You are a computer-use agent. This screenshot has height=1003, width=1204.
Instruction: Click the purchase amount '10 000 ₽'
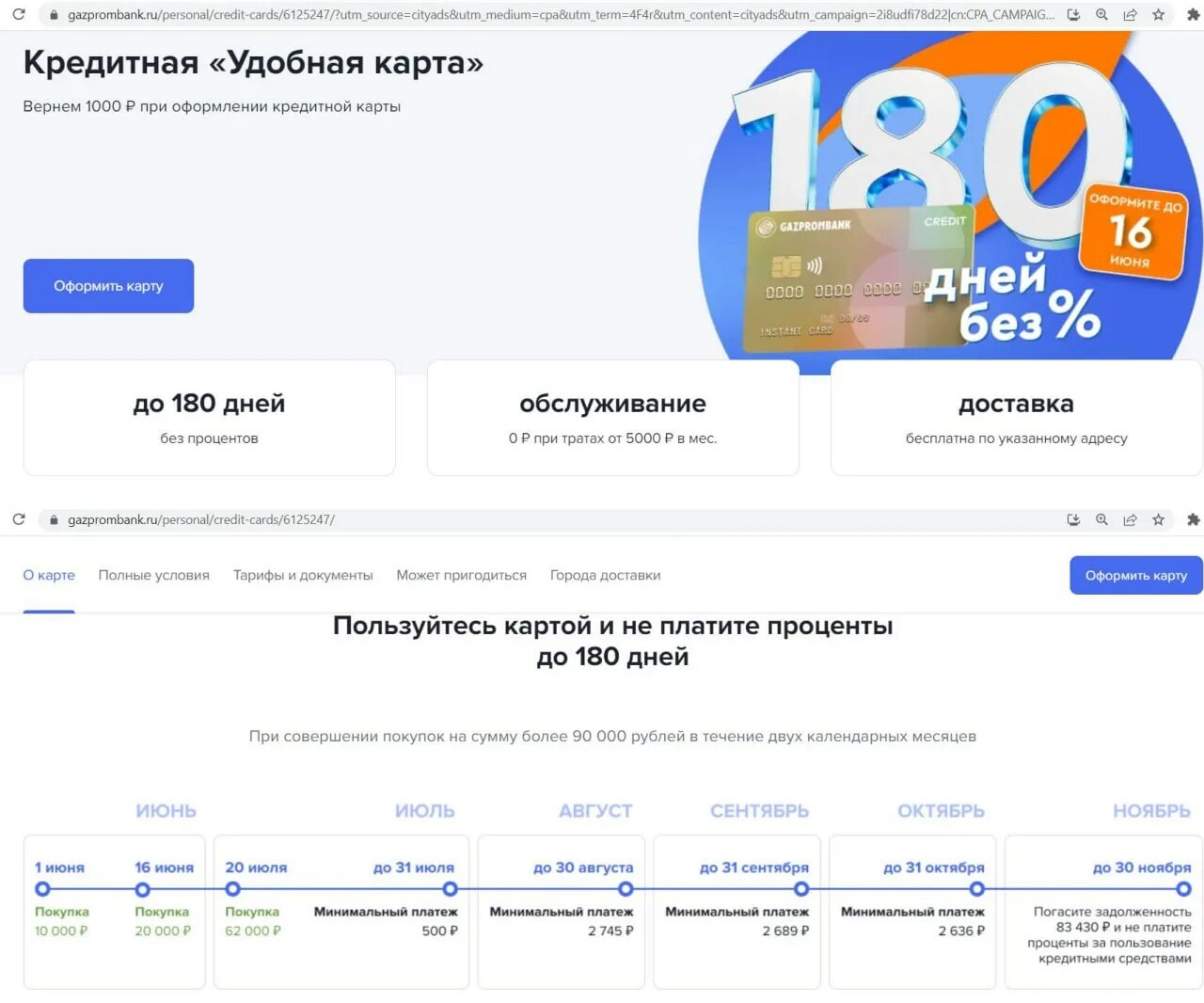click(61, 931)
